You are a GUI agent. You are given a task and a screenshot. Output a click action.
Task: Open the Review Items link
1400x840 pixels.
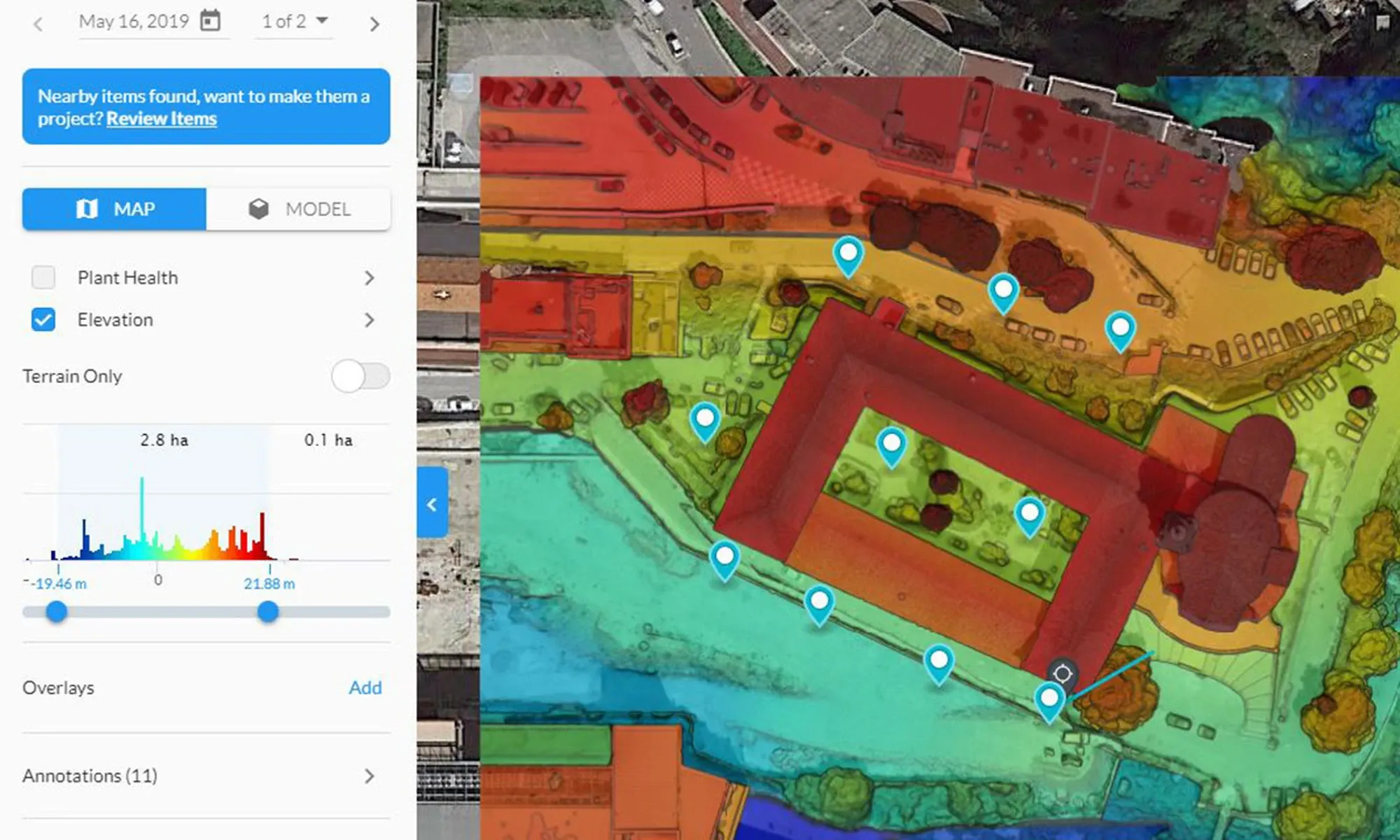pos(161,118)
